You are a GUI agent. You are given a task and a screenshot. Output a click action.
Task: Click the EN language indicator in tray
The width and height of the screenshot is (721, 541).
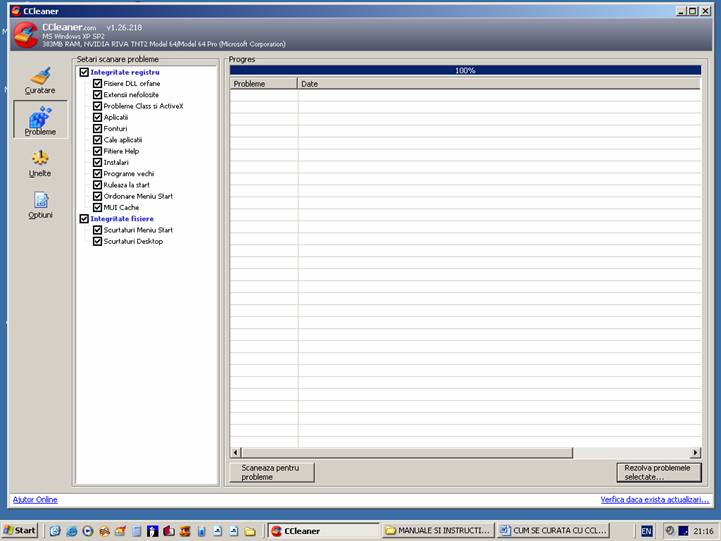coord(647,530)
